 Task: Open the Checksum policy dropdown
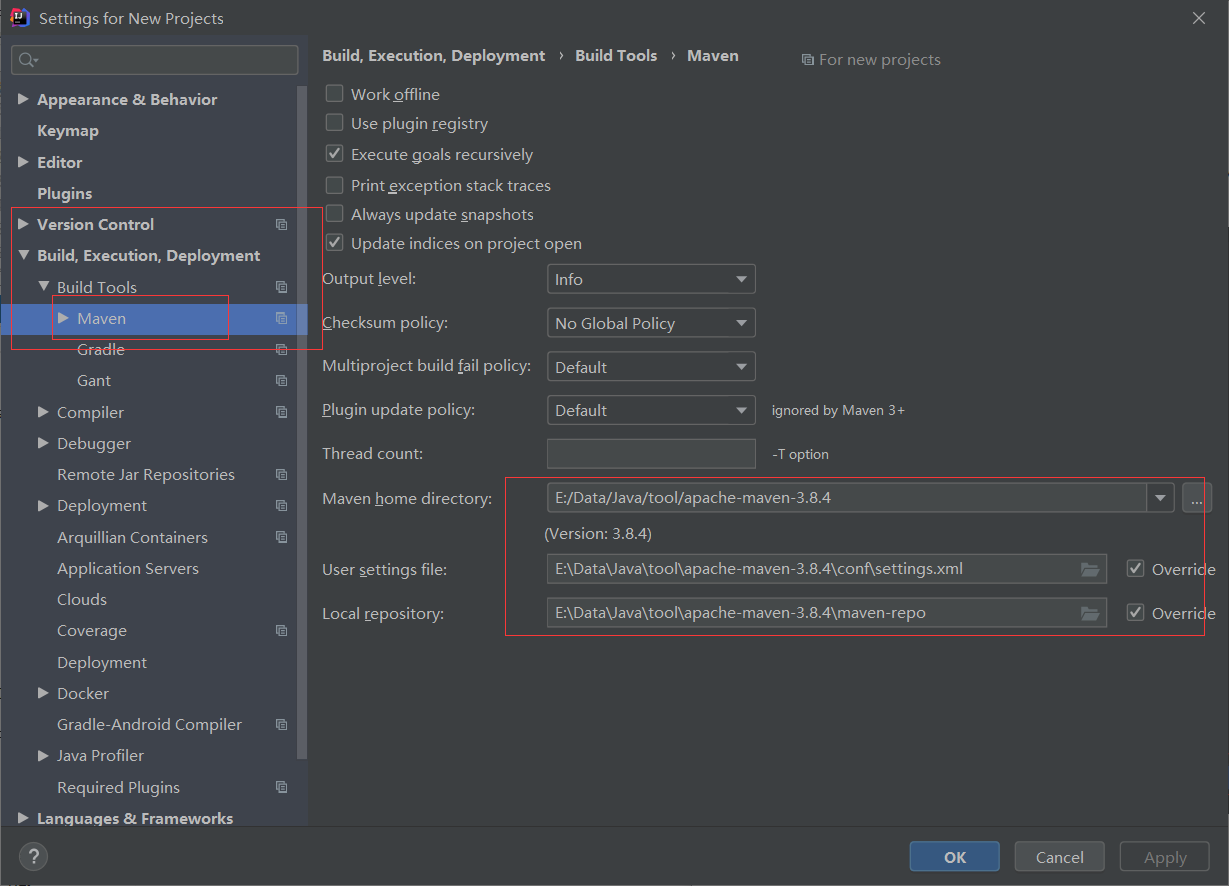pyautogui.click(x=651, y=323)
